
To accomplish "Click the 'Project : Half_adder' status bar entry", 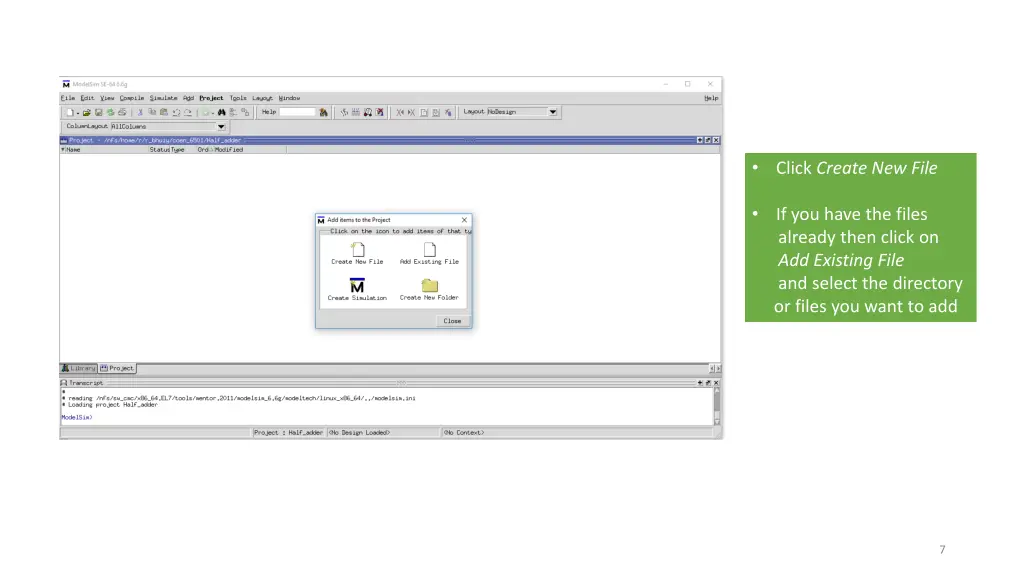I will 288,432.
